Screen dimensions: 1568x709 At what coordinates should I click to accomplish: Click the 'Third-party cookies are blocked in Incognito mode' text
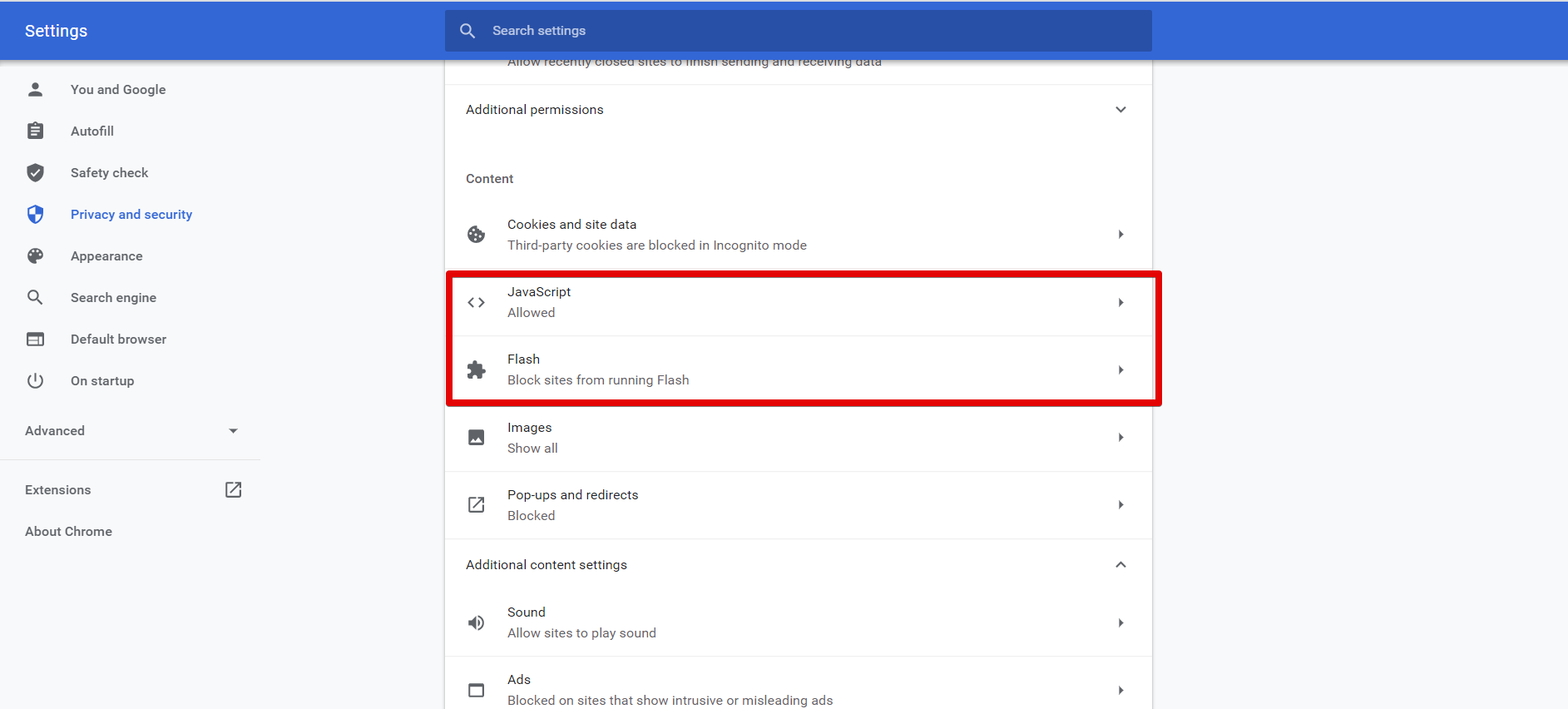pos(657,245)
